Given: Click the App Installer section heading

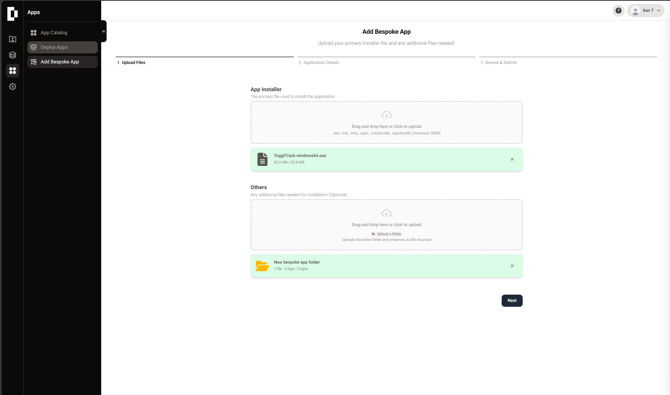Looking at the screenshot, I should click(x=266, y=89).
